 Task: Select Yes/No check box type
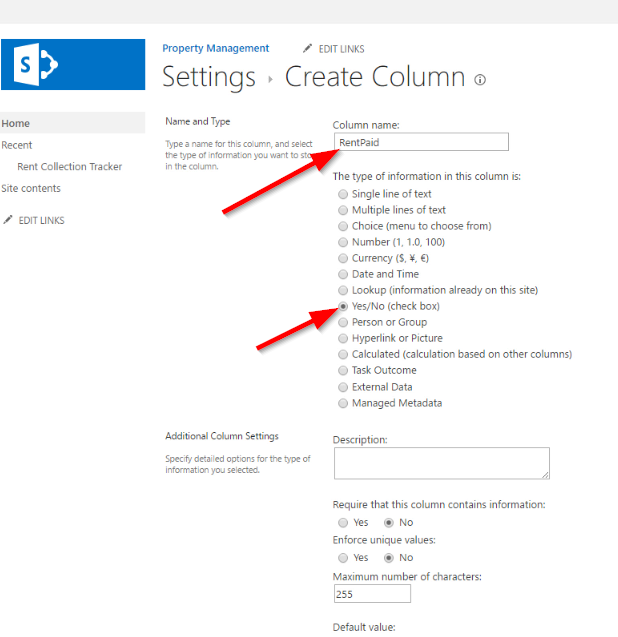(343, 306)
